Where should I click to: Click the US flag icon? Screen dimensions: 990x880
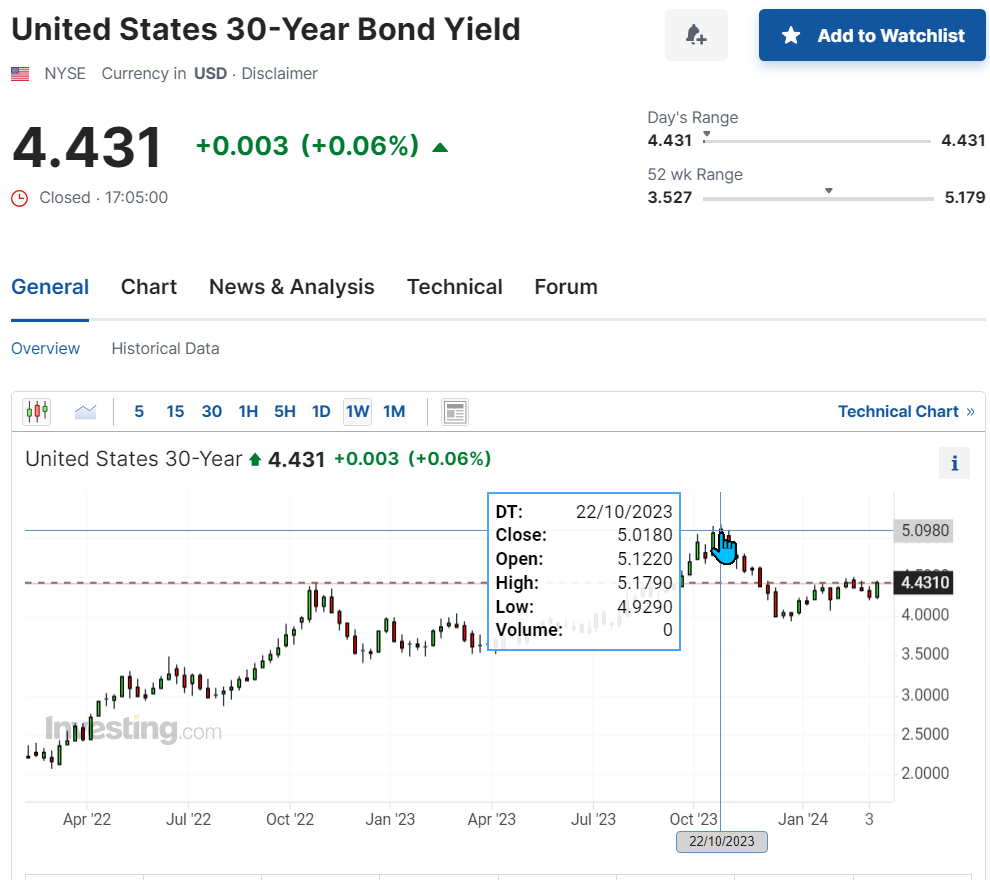pyautogui.click(x=20, y=74)
